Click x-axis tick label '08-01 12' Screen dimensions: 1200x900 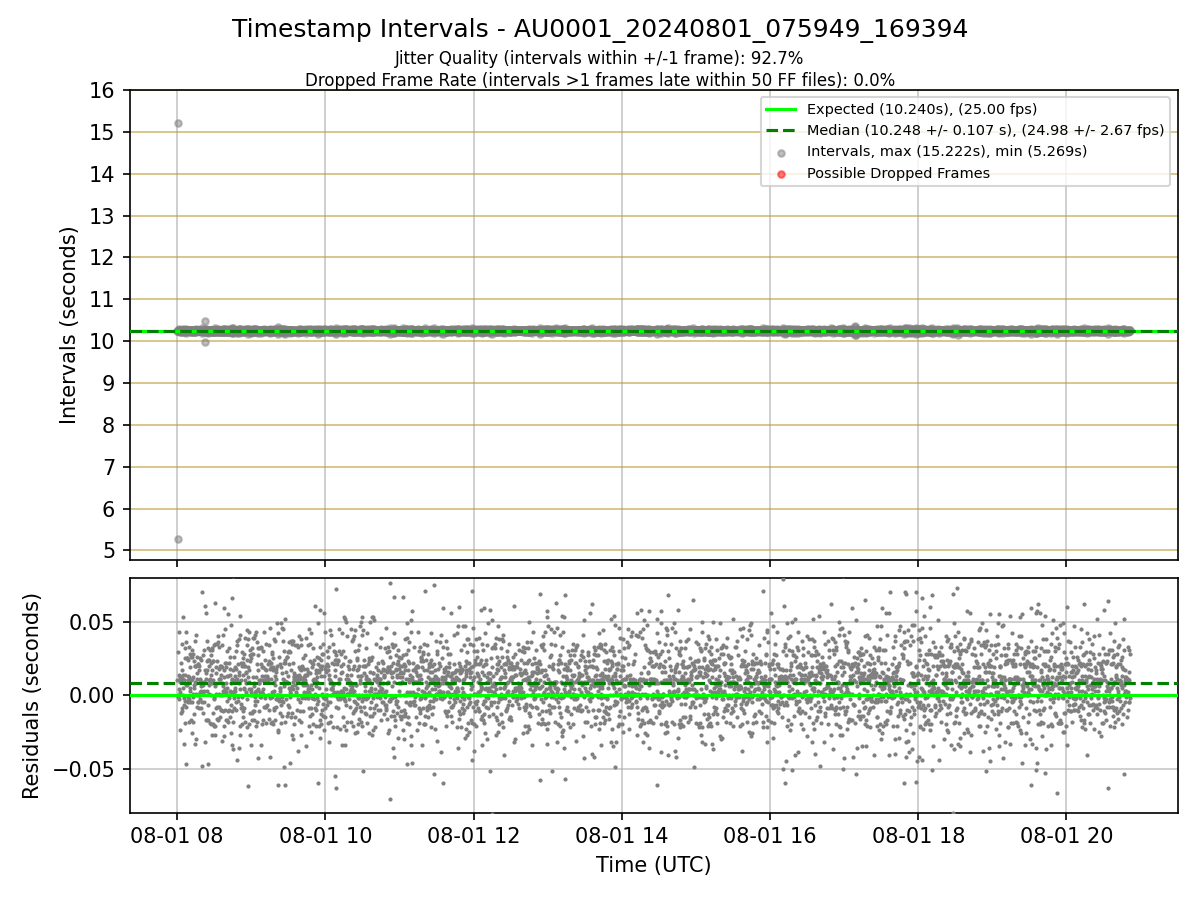[473, 835]
